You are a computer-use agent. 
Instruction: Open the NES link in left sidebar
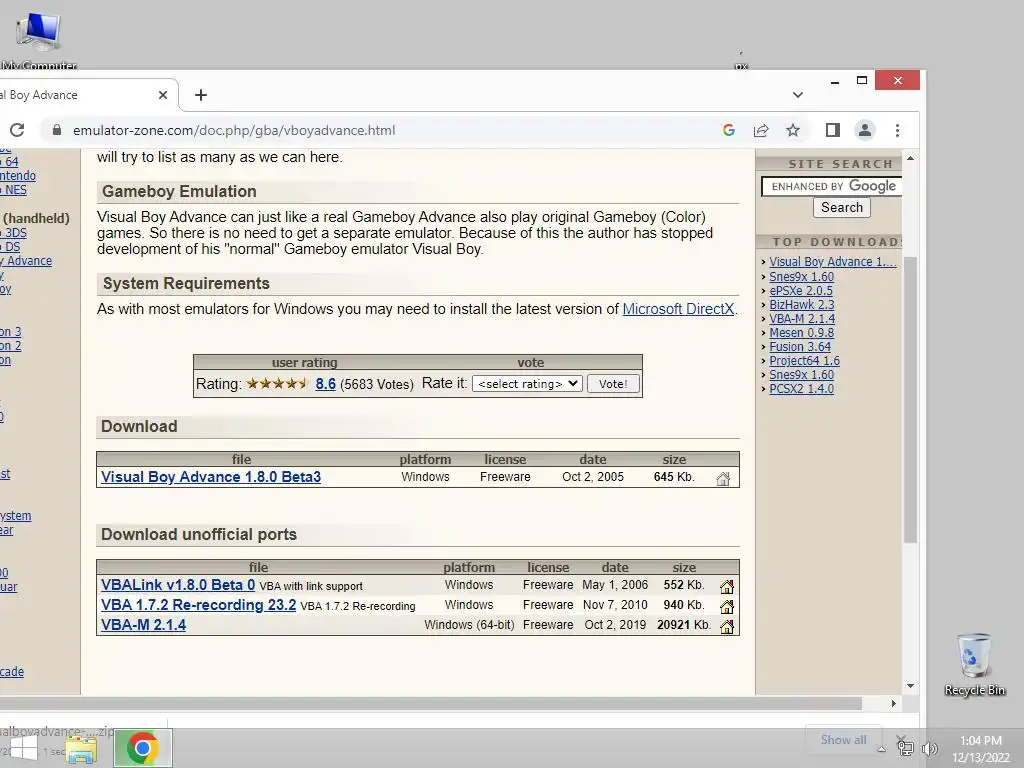(x=15, y=190)
